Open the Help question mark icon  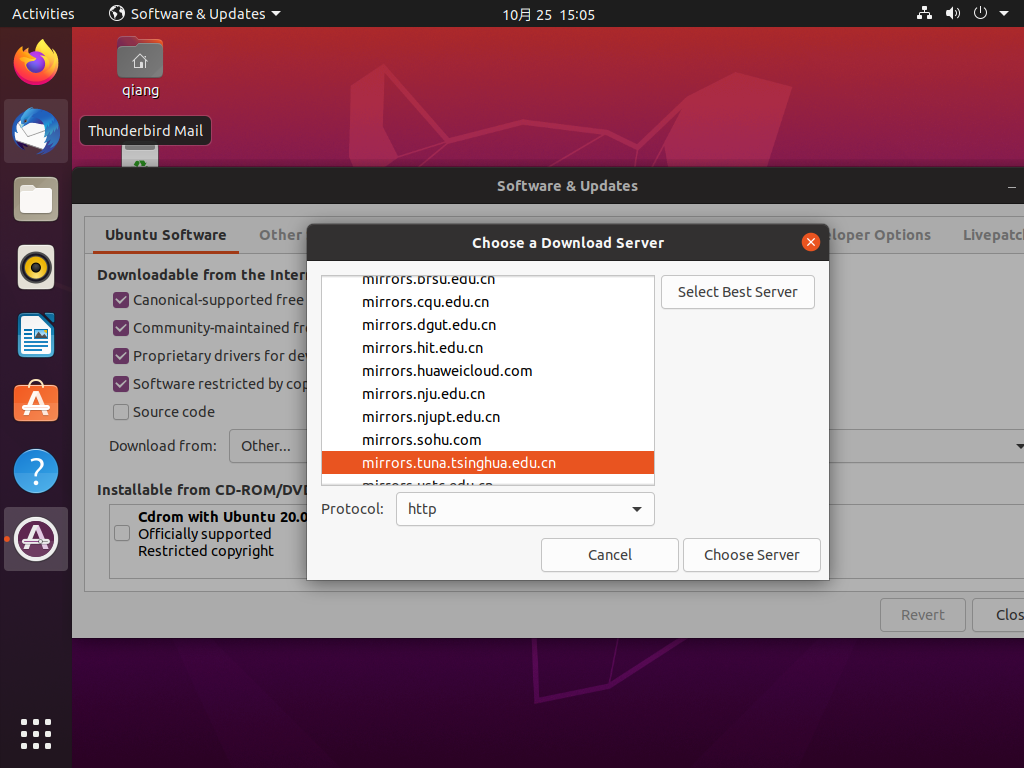(x=36, y=471)
